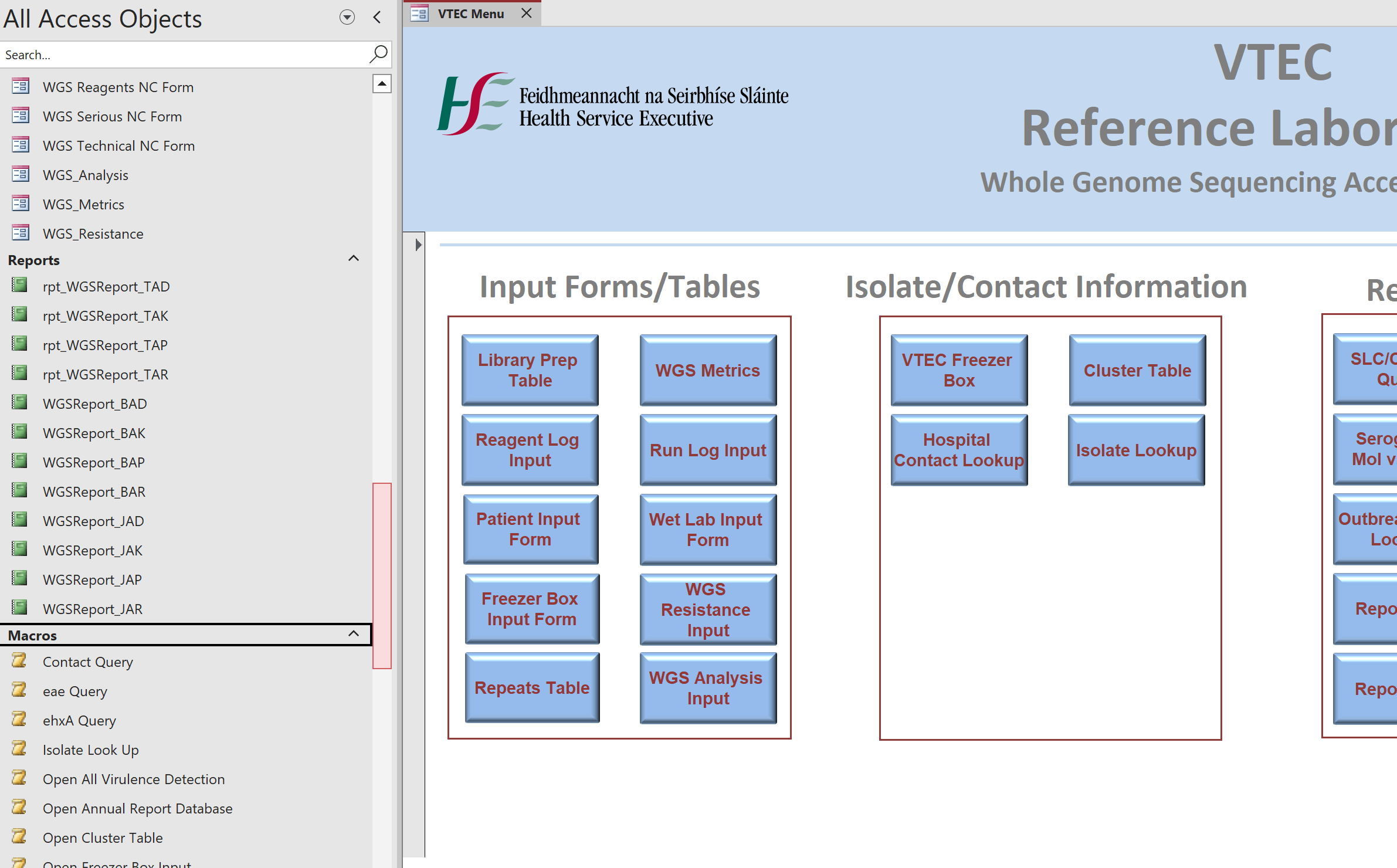Image resolution: width=1397 pixels, height=868 pixels.
Task: Click the scroll up arrow of navigation pane
Action: pyautogui.click(x=382, y=84)
